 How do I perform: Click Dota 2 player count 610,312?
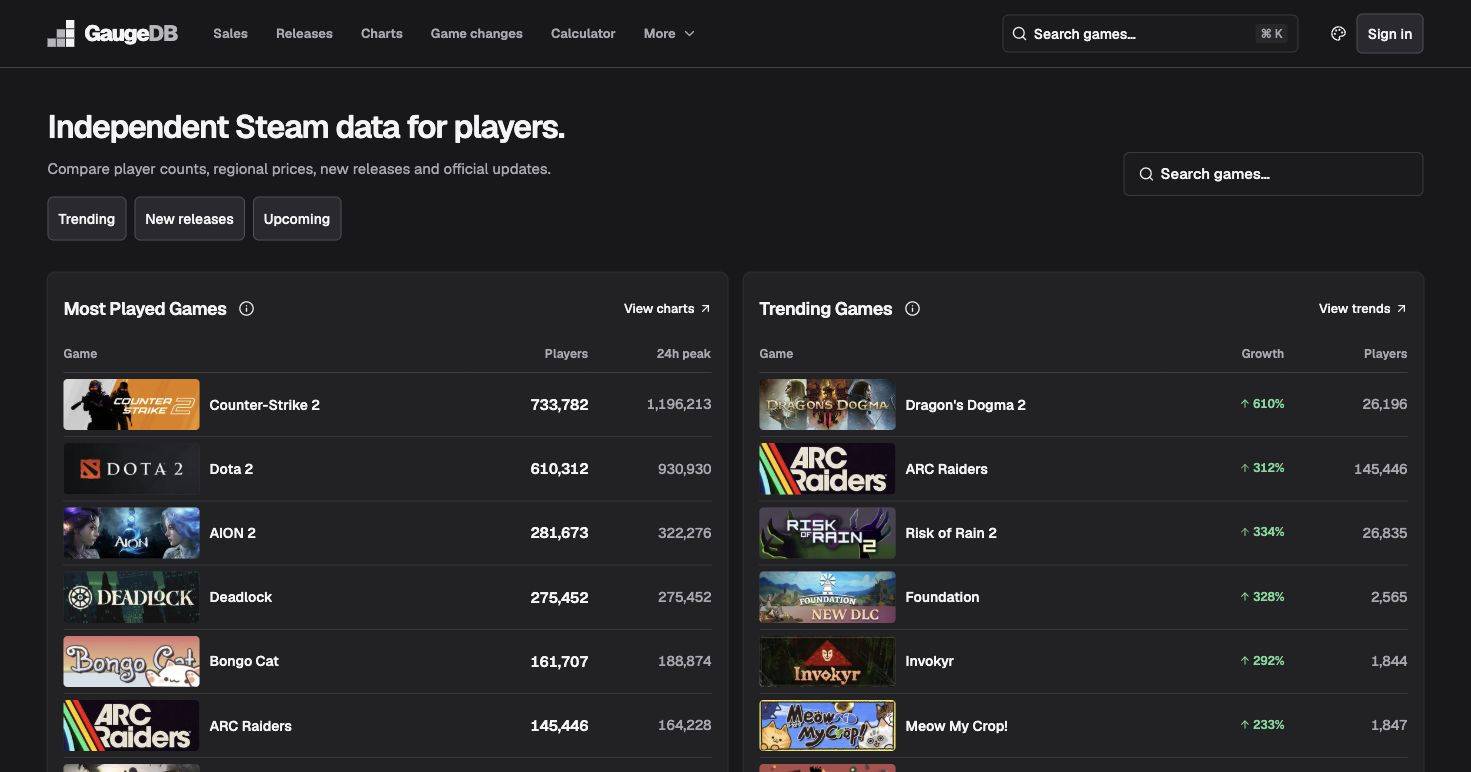(x=559, y=469)
